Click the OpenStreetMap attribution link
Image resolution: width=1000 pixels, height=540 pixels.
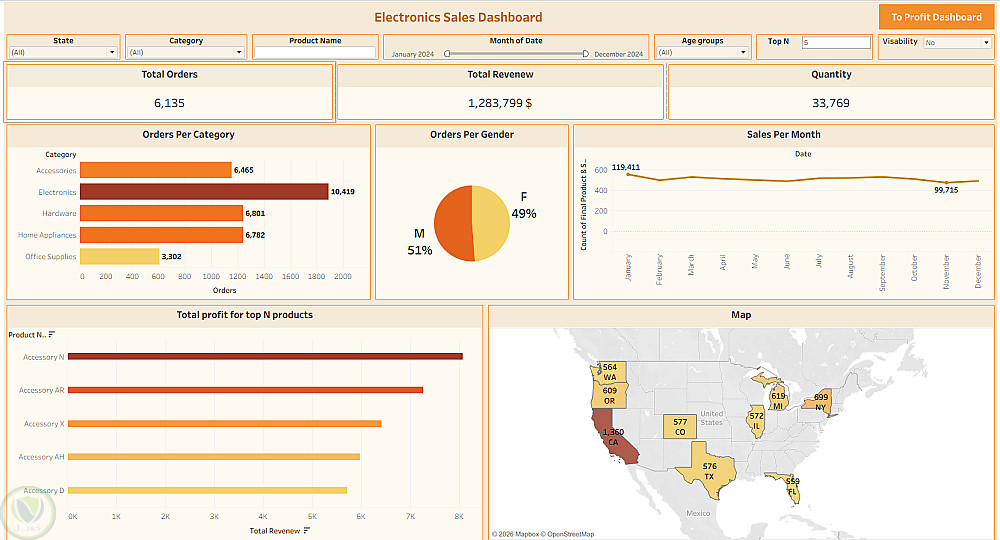[570, 534]
